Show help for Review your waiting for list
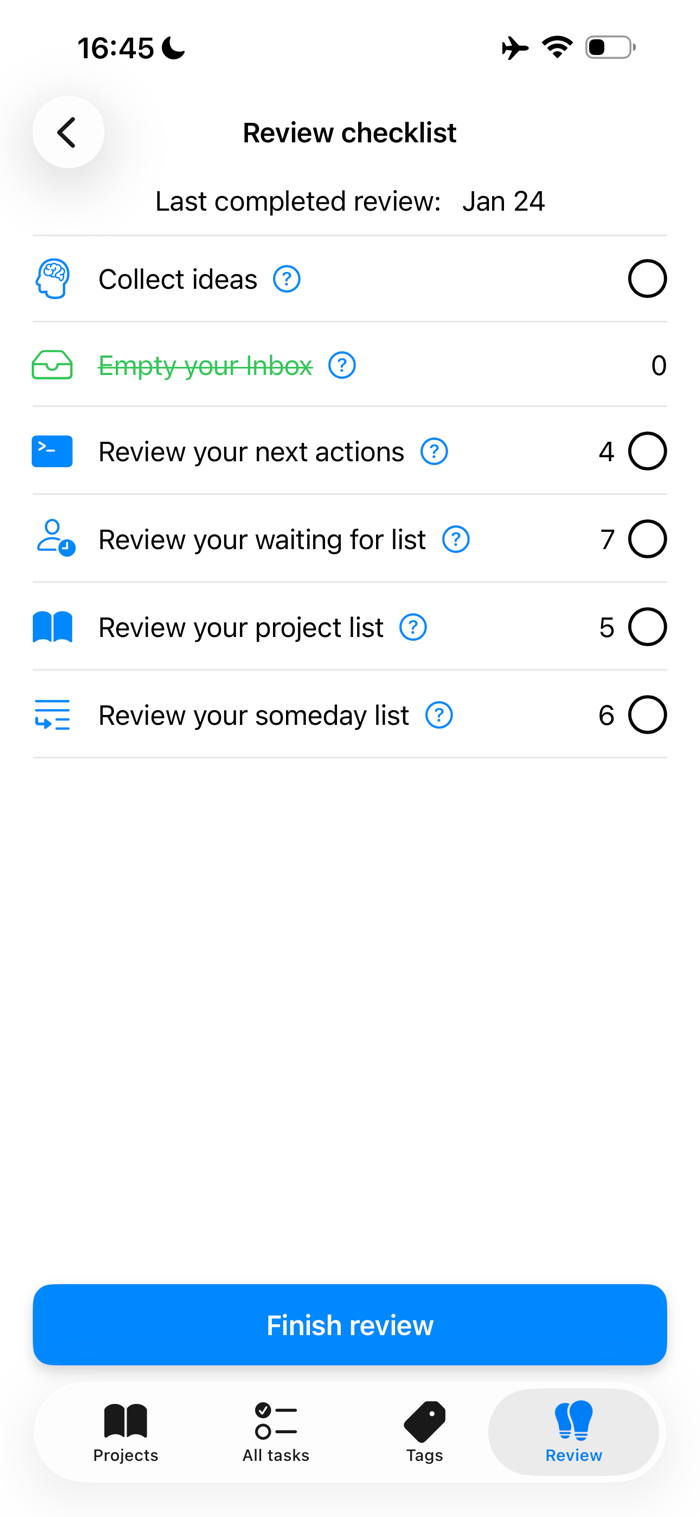 456,540
